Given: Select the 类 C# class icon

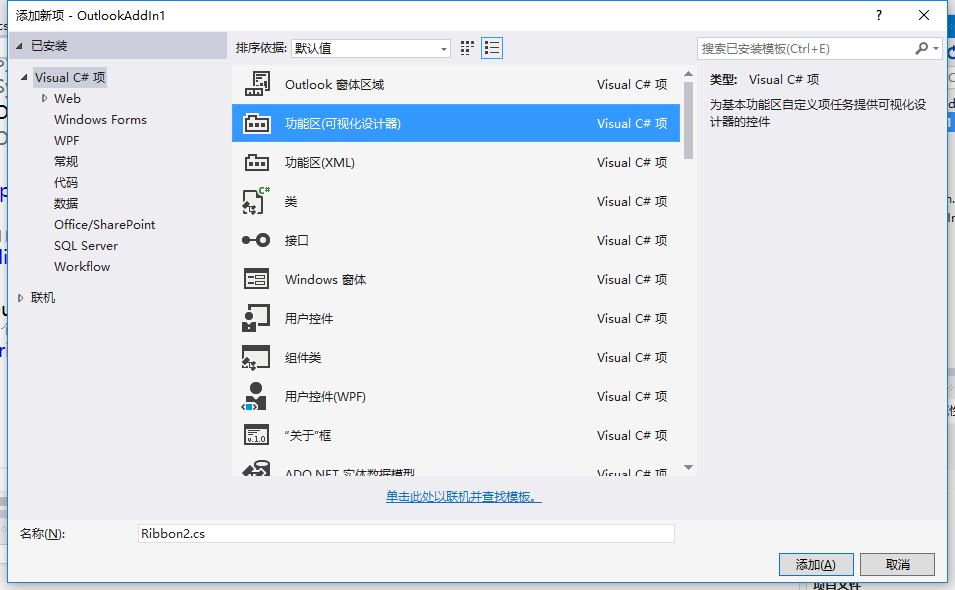Looking at the screenshot, I should click(256, 201).
